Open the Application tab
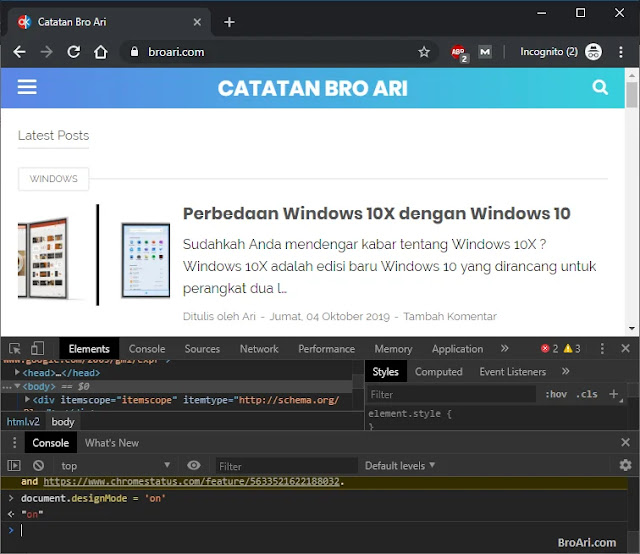The image size is (640, 554). click(x=457, y=349)
